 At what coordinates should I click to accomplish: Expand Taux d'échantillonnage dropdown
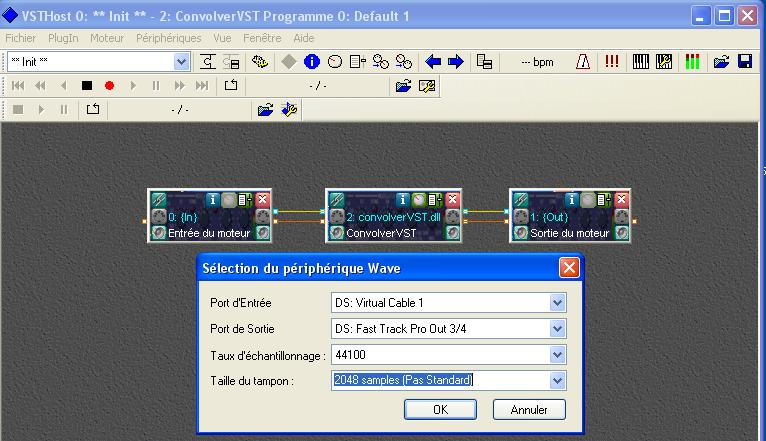pyautogui.click(x=557, y=355)
